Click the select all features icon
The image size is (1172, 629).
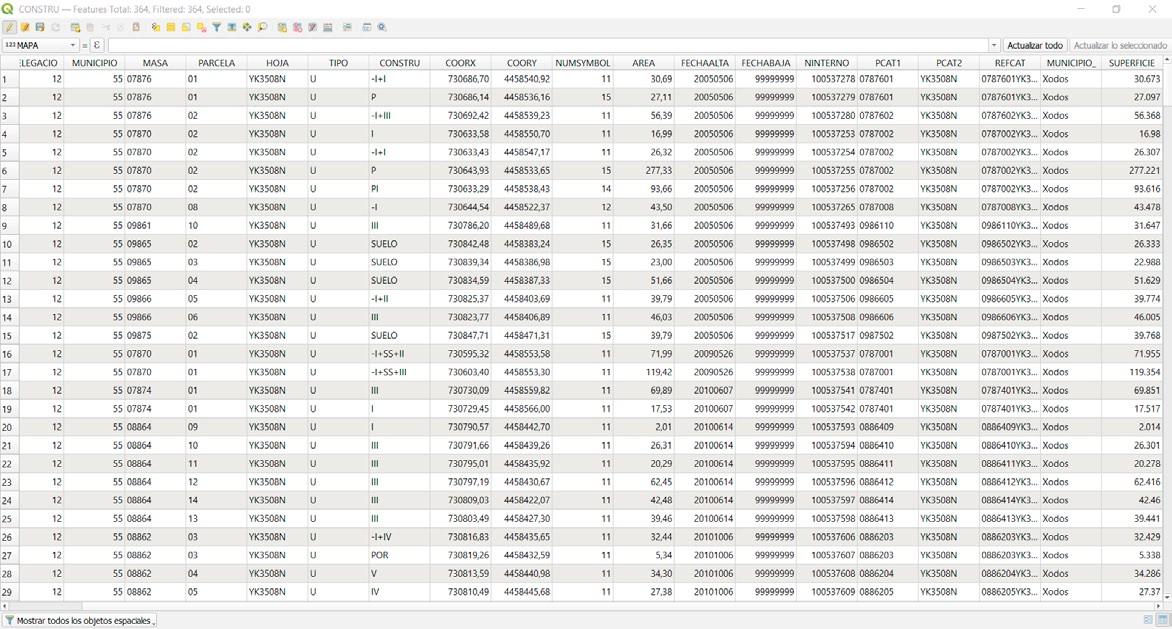[170, 27]
